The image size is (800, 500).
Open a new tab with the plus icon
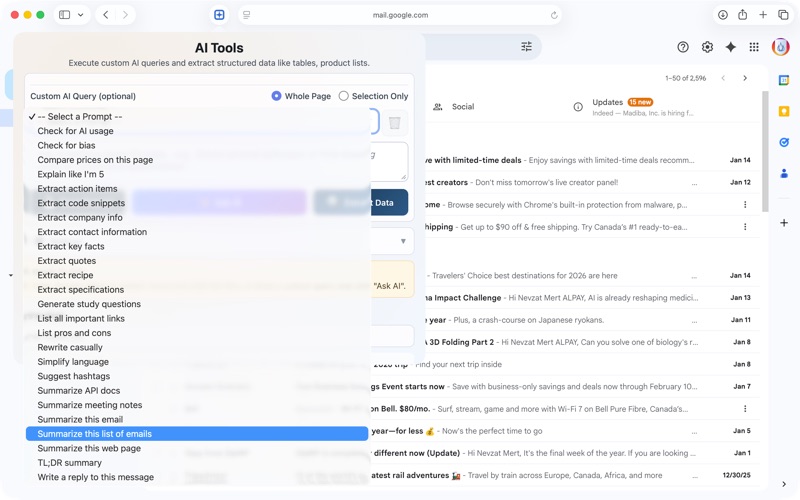pos(763,15)
